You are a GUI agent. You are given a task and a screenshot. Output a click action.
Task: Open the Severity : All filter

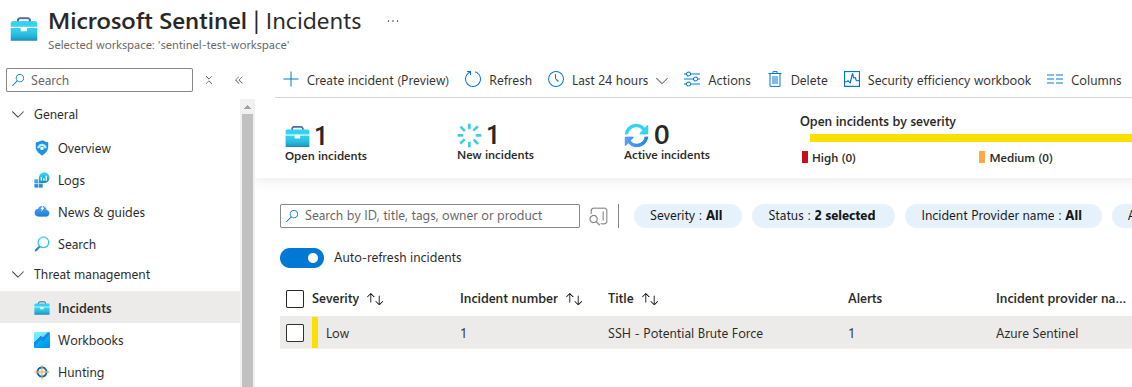(687, 216)
